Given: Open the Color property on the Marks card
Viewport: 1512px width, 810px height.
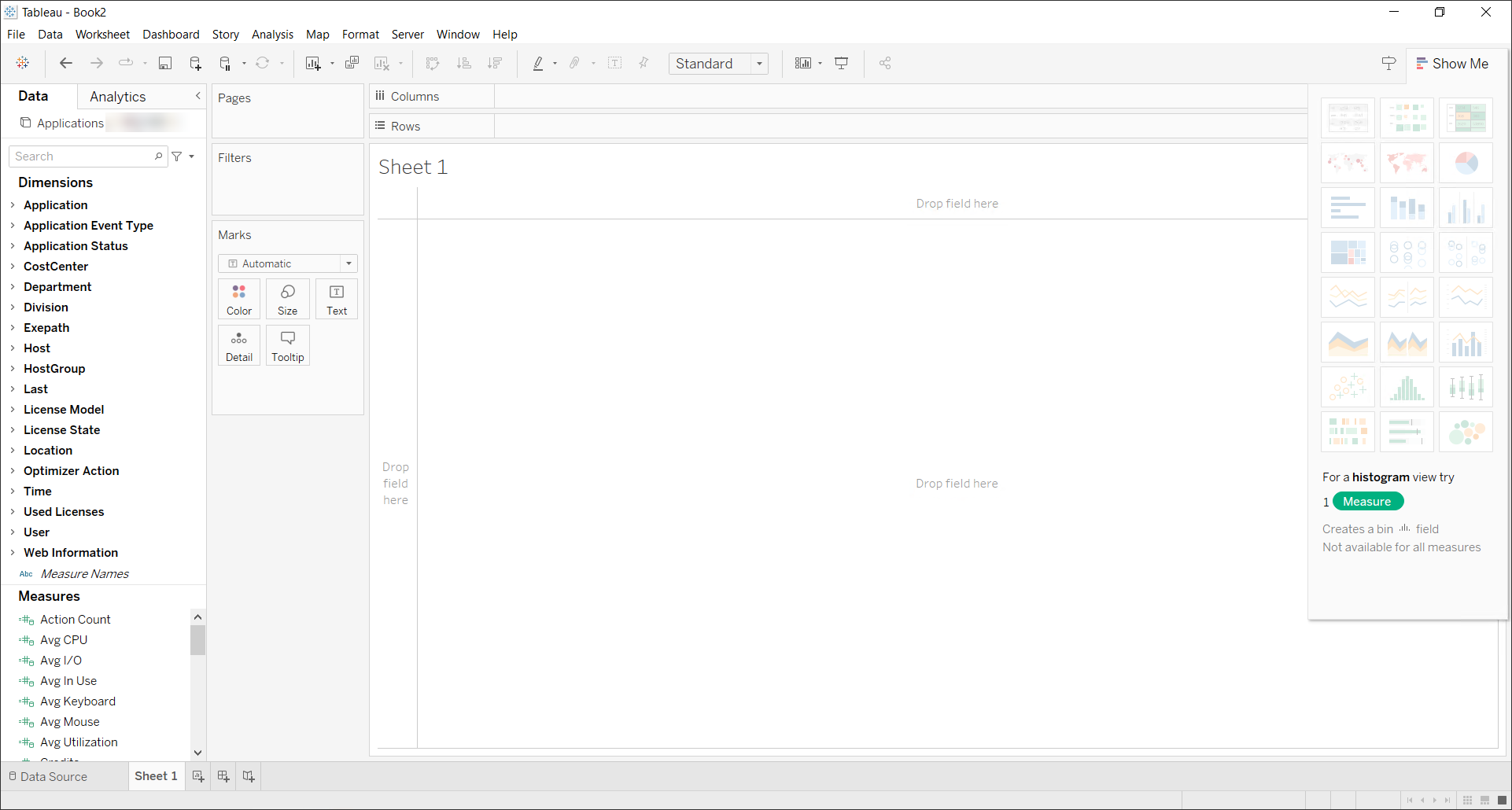Looking at the screenshot, I should tap(238, 299).
